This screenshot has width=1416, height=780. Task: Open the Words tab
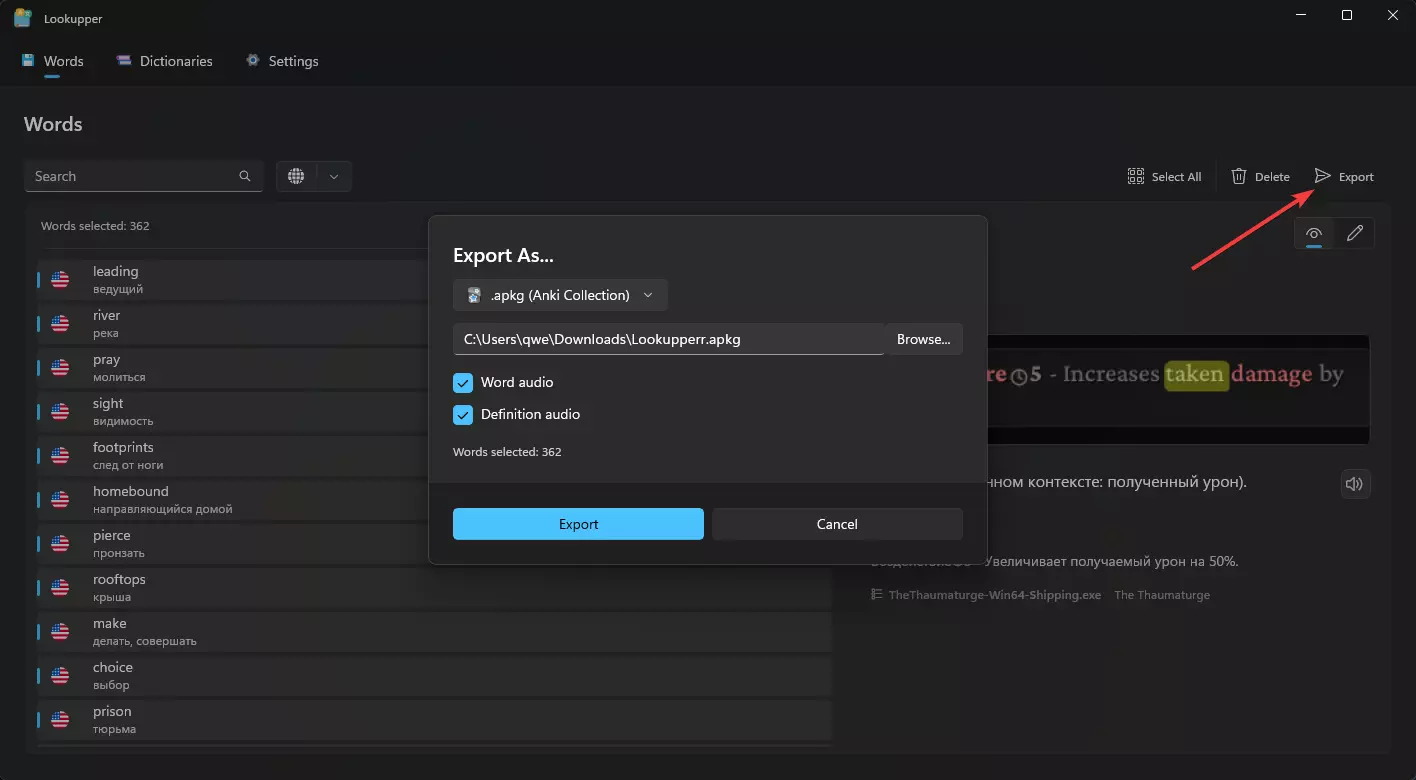[52, 61]
